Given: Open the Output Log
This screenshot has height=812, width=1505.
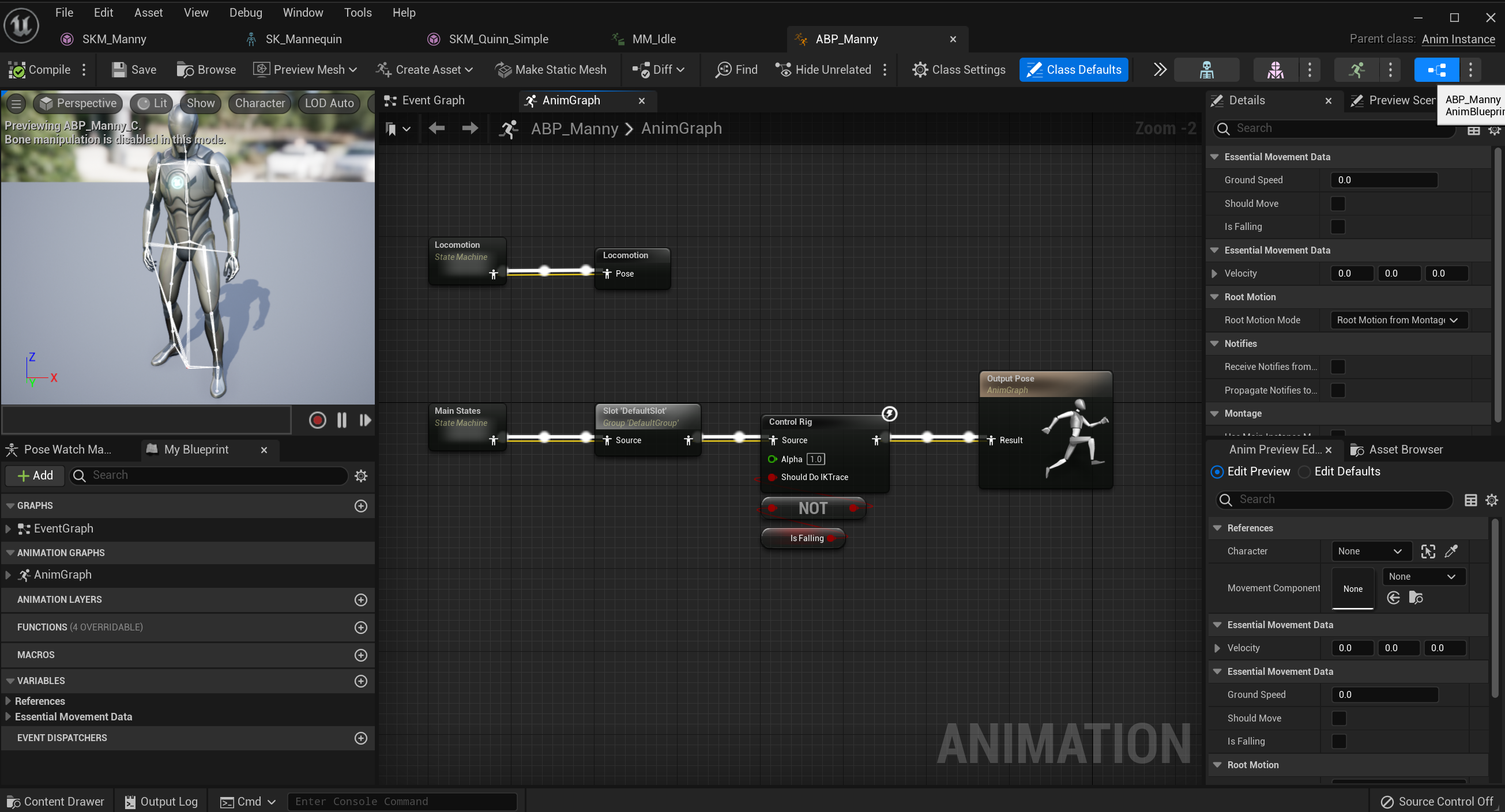Looking at the screenshot, I should [x=162, y=802].
